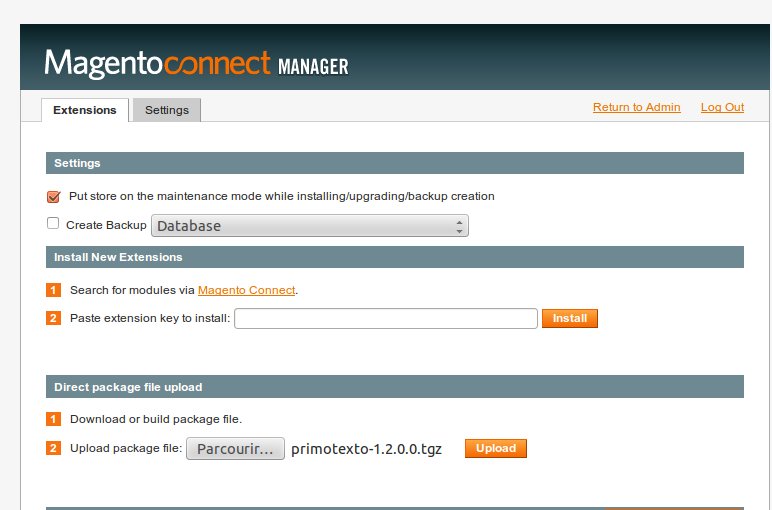772x510 pixels.
Task: Switch to the Settings tab
Action: click(166, 110)
